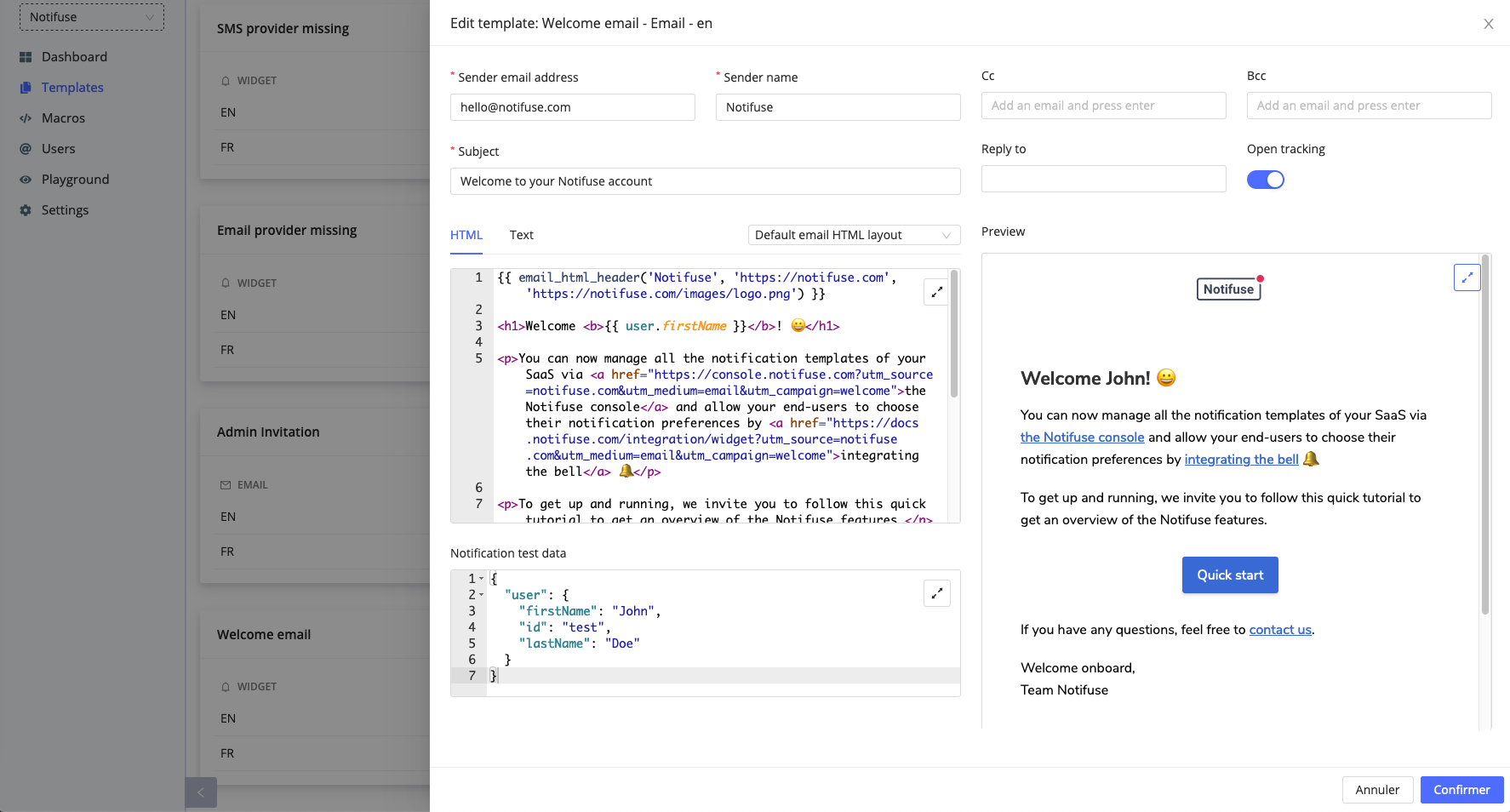The height and width of the screenshot is (812, 1510).
Task: Fold line 1 of the test data JSON
Action: [482, 579]
